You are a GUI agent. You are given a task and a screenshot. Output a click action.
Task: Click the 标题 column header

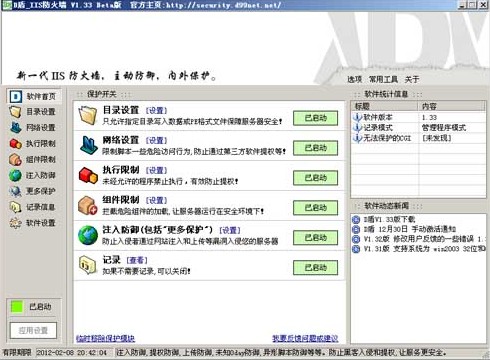tap(384, 106)
